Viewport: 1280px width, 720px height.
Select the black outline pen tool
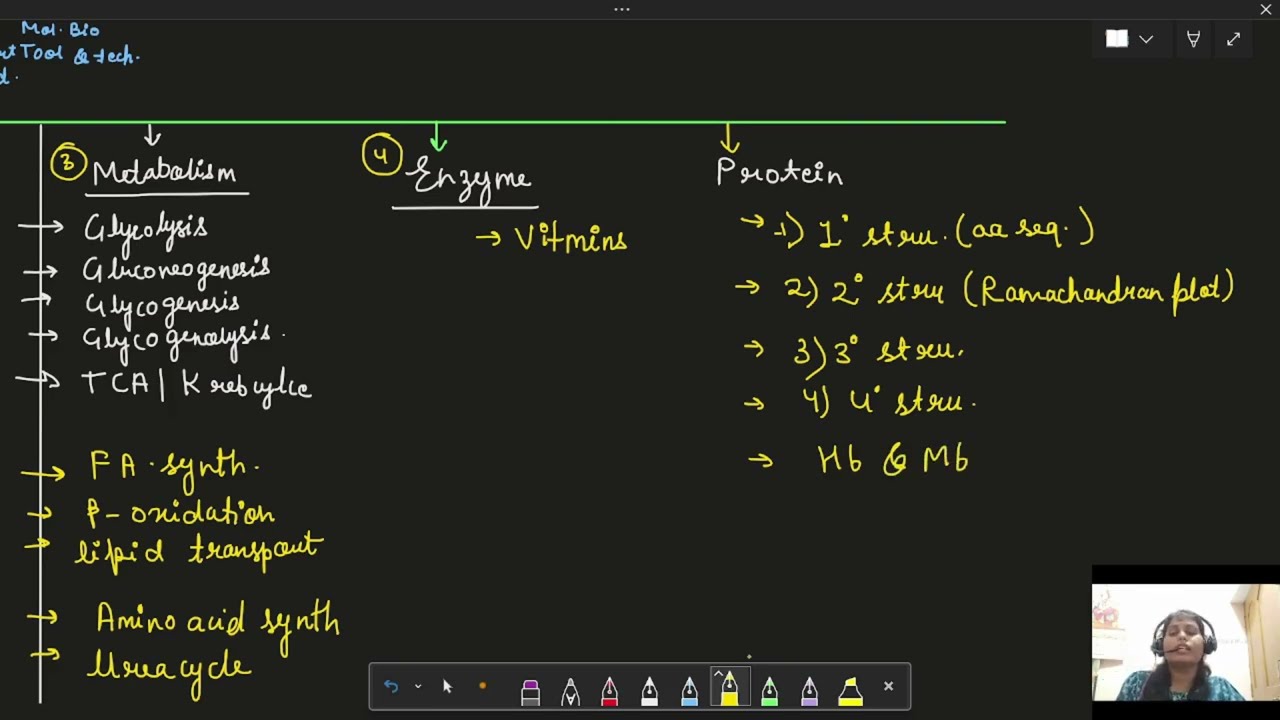570,690
